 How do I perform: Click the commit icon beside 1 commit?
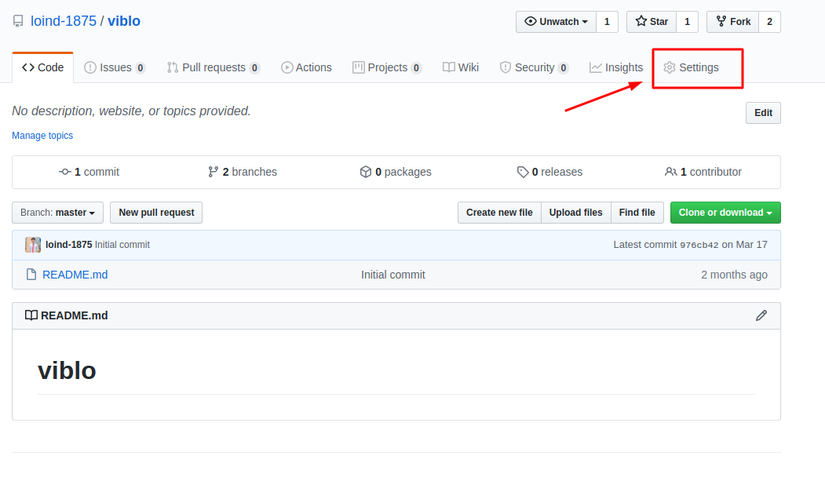coord(65,172)
